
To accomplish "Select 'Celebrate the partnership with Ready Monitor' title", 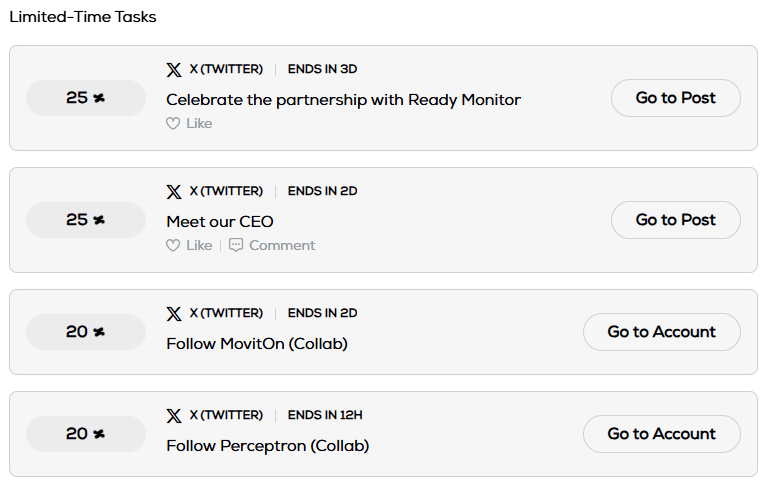I will [343, 100].
